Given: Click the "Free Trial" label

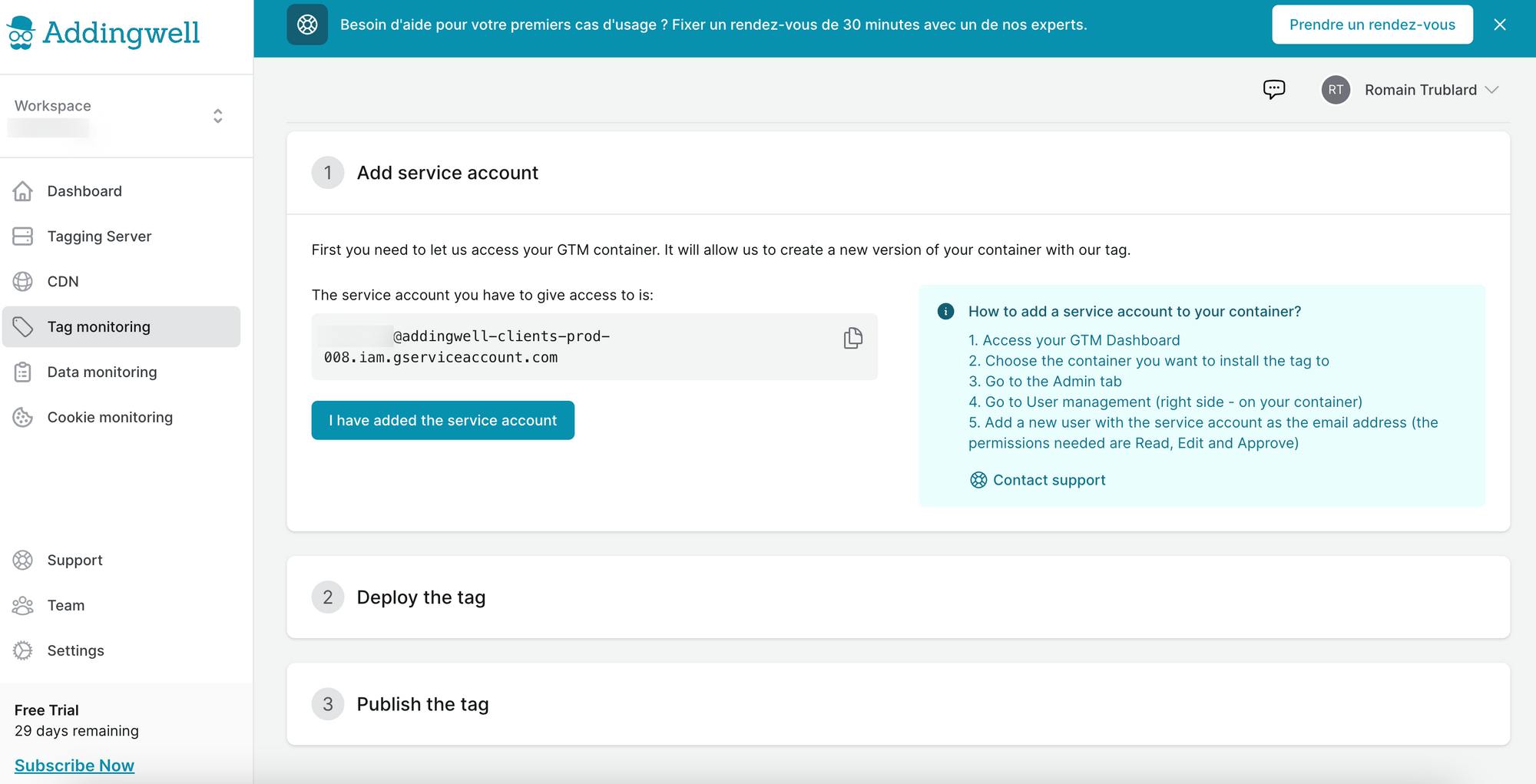Looking at the screenshot, I should [47, 710].
